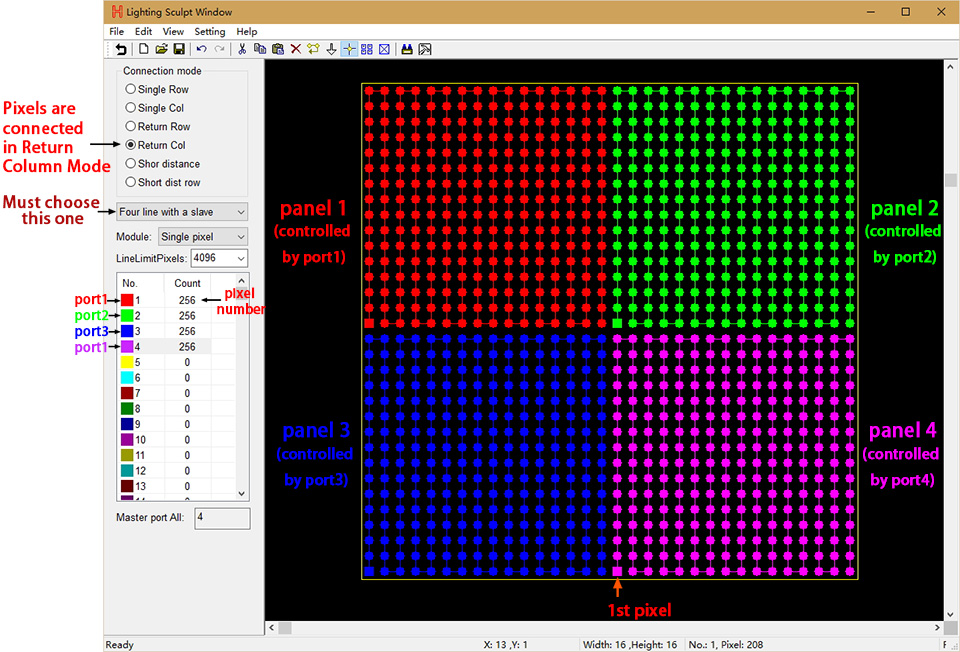Click canvas horizontal scrollbar left arrow

pos(271,628)
